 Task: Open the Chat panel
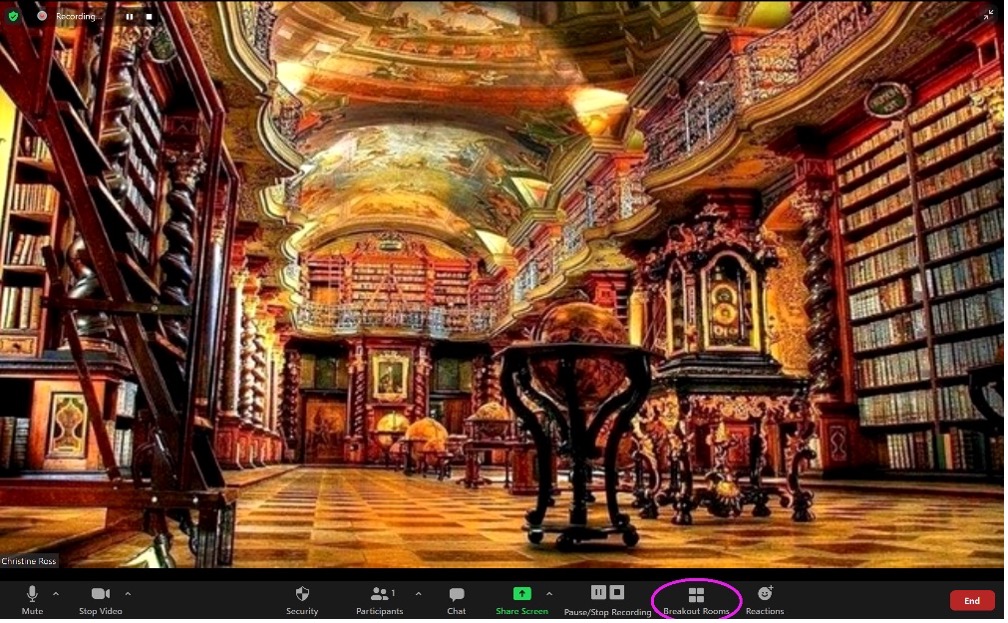click(456, 600)
